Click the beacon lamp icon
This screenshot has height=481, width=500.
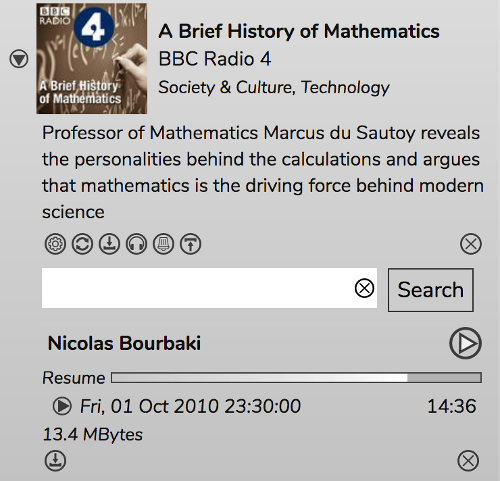163,244
